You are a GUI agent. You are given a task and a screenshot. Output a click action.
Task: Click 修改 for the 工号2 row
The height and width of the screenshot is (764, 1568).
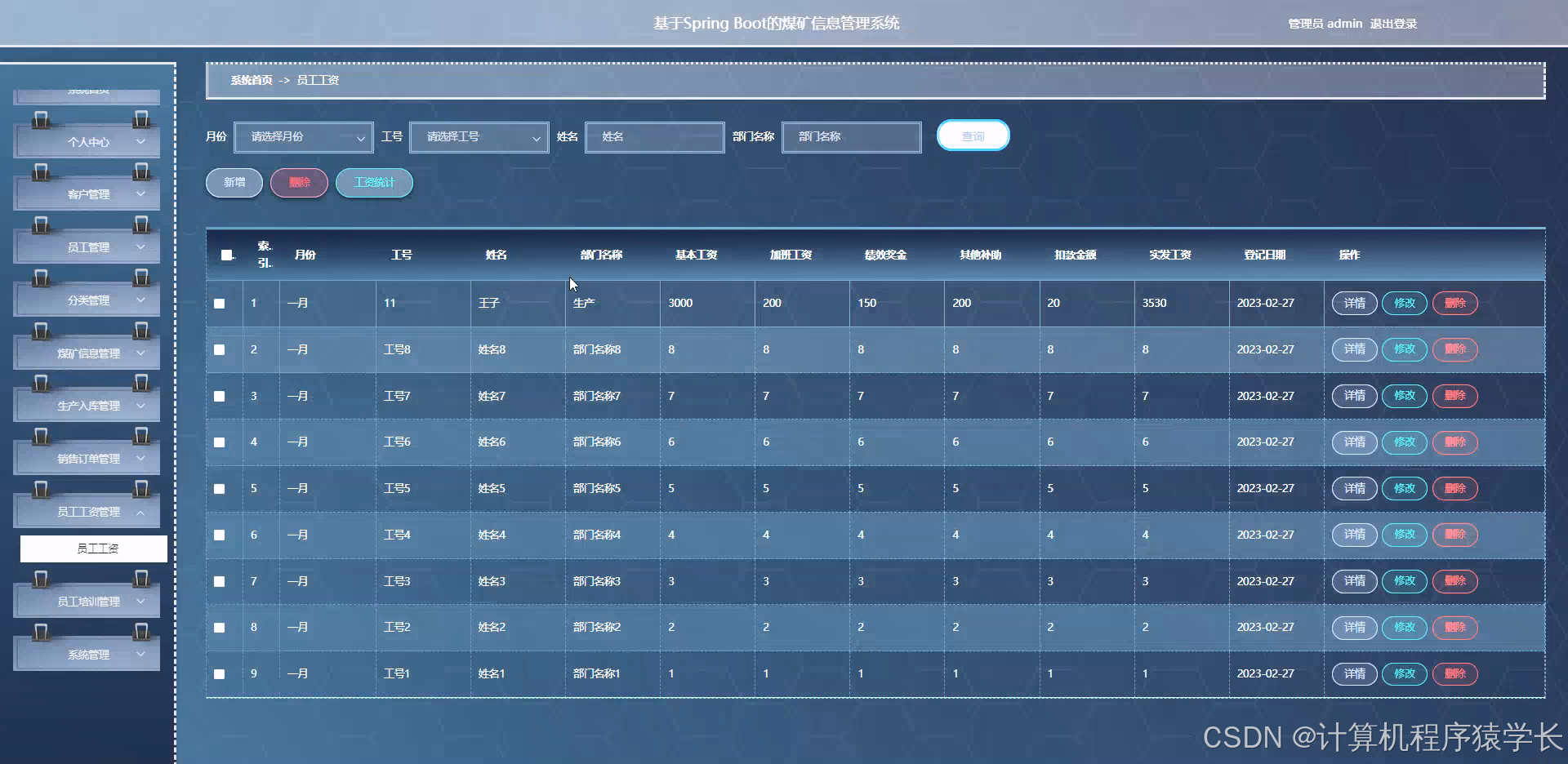[x=1405, y=628]
